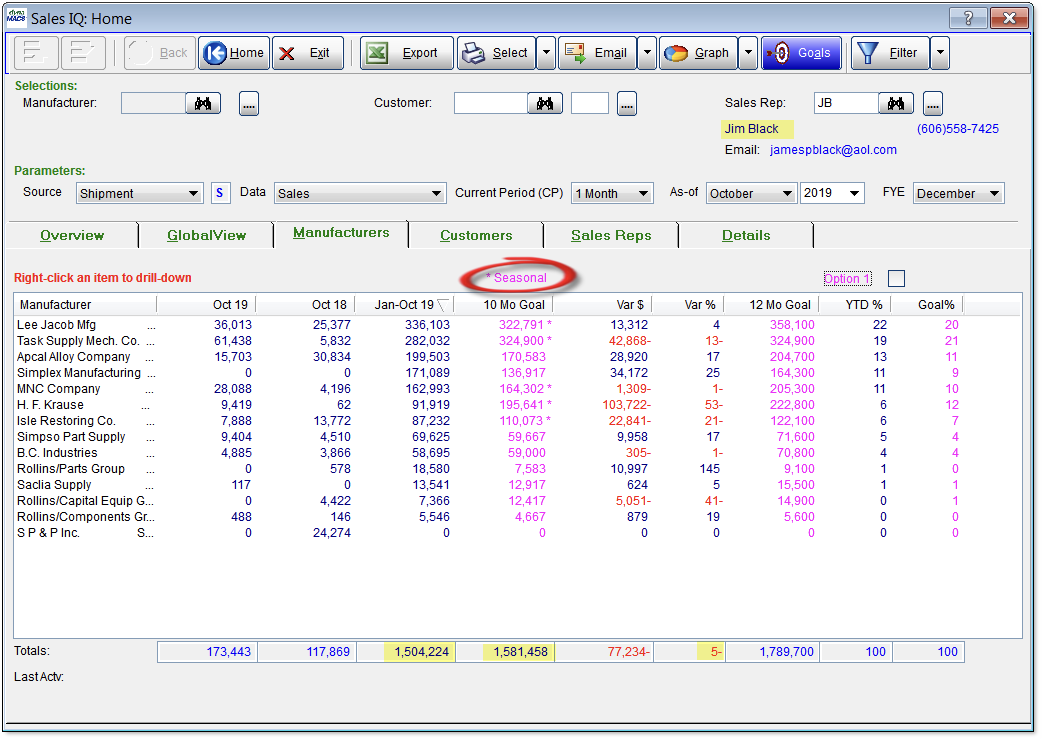Open the Source Shipment dropdown

point(140,193)
